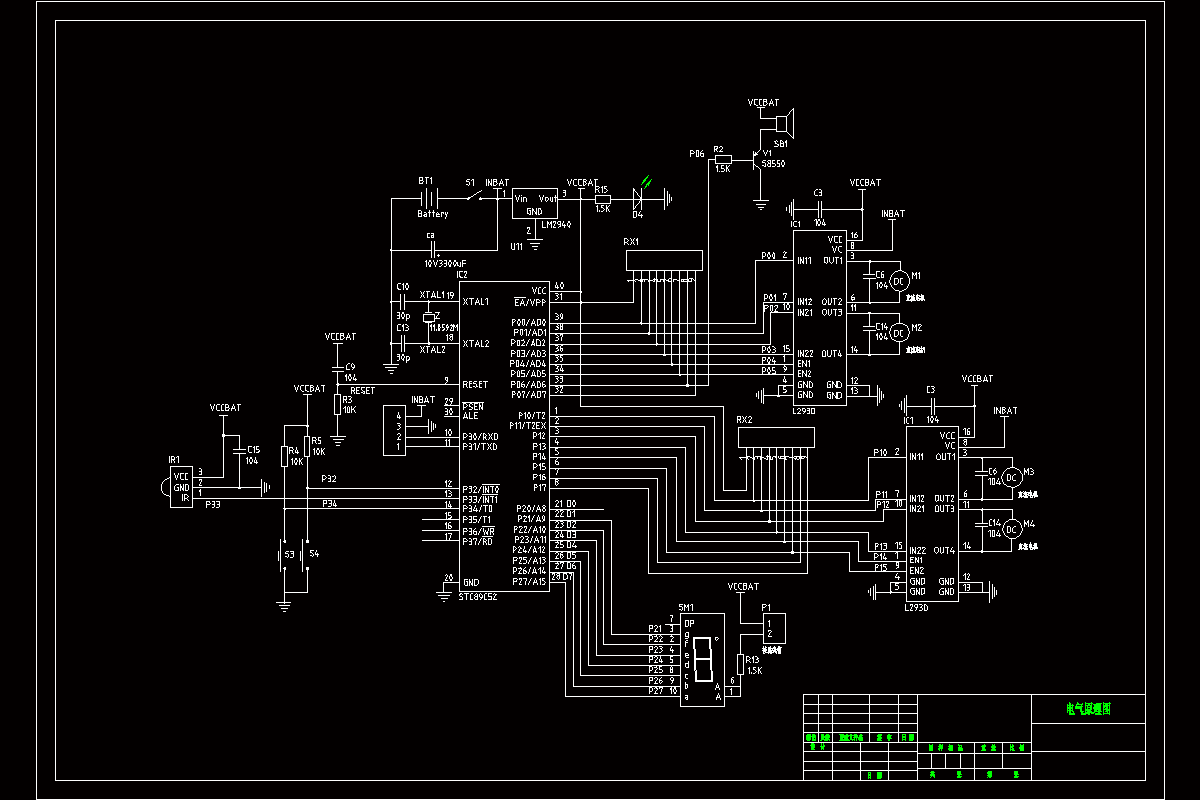Select resistor R3 10K
This screenshot has height=800, width=1200.
338,404
